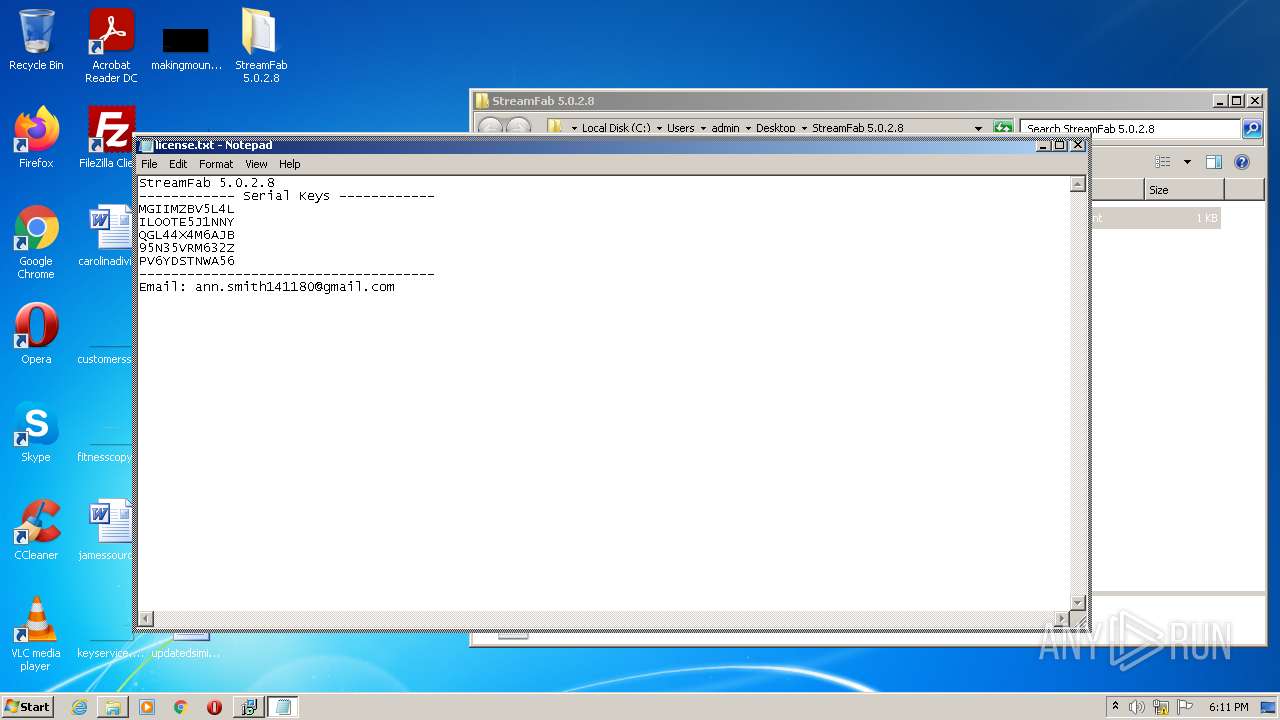Open the network tray icon
The width and height of the screenshot is (1280, 720).
click(1161, 707)
